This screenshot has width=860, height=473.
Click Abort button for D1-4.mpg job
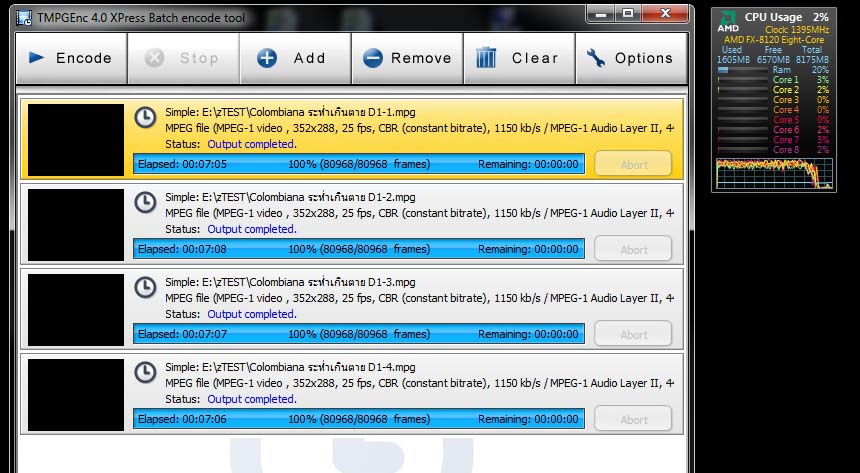633,419
